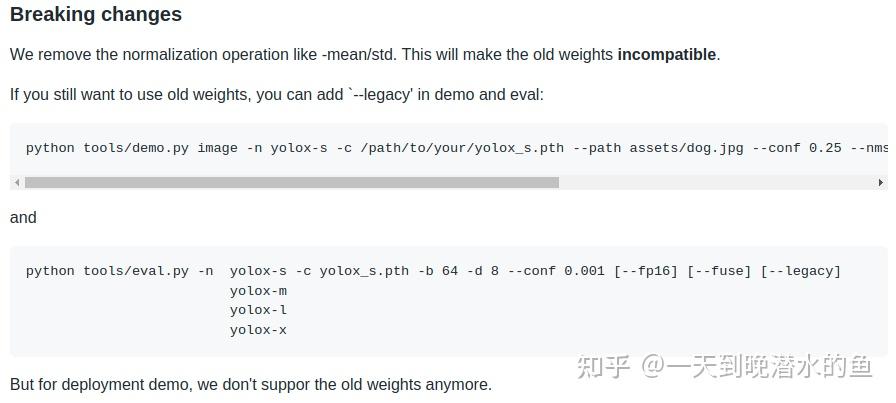Screen dimensions: 896x403
Task: Click the left arrow of the horizontal scrollbar
Action: (x=17, y=183)
